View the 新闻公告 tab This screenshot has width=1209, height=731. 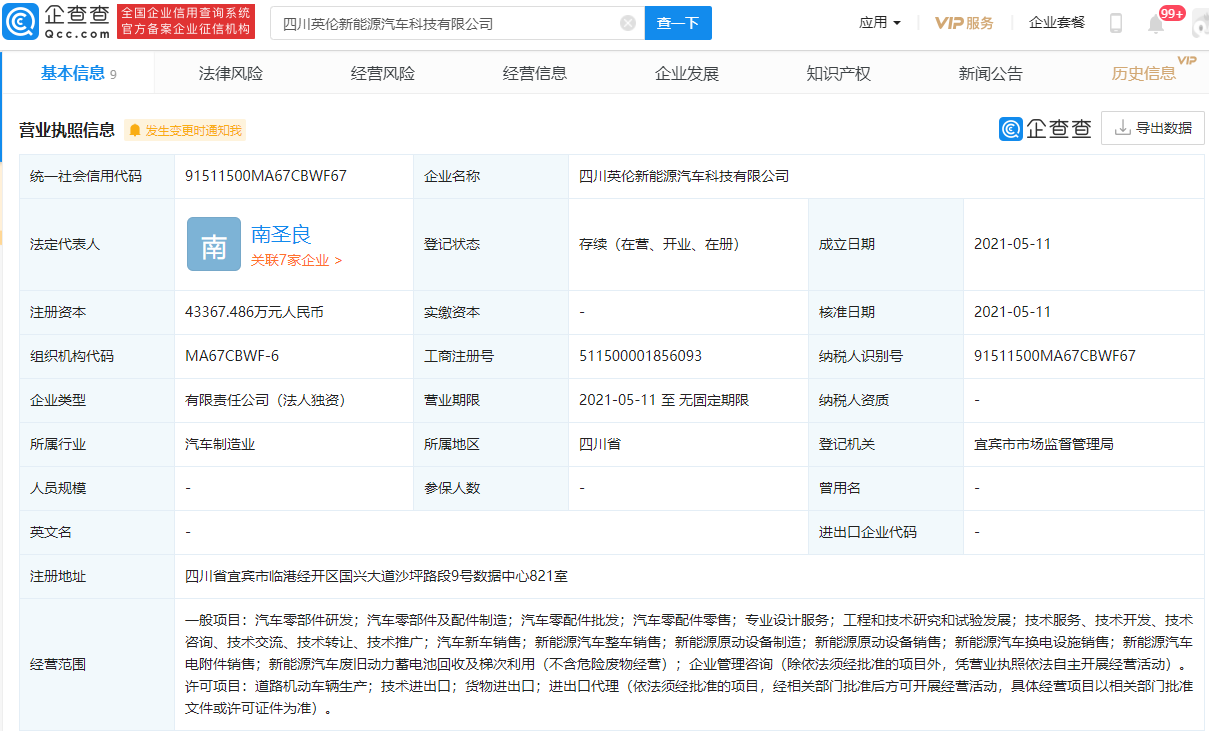coord(989,73)
